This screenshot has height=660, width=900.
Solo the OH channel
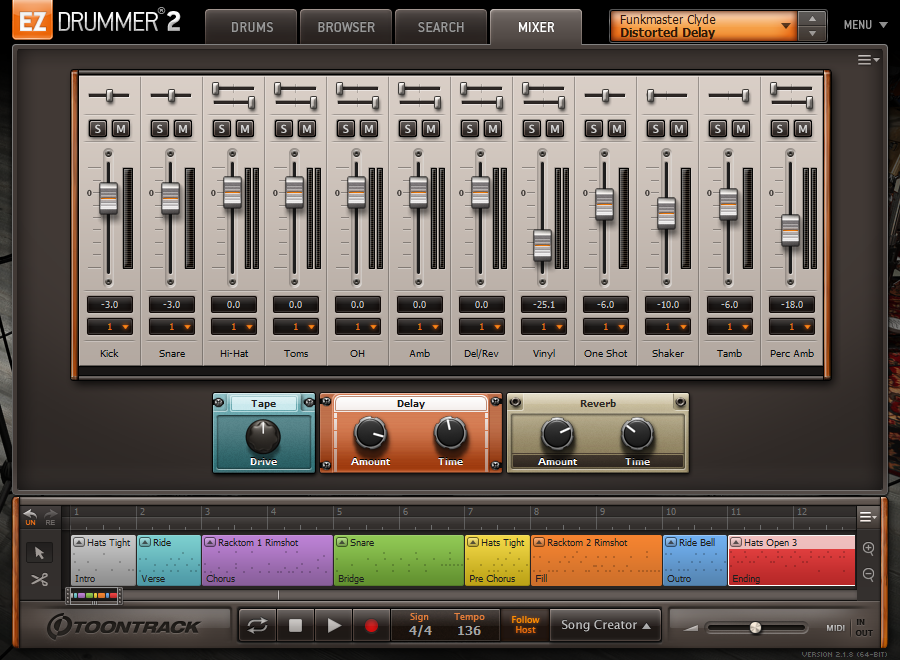346,129
